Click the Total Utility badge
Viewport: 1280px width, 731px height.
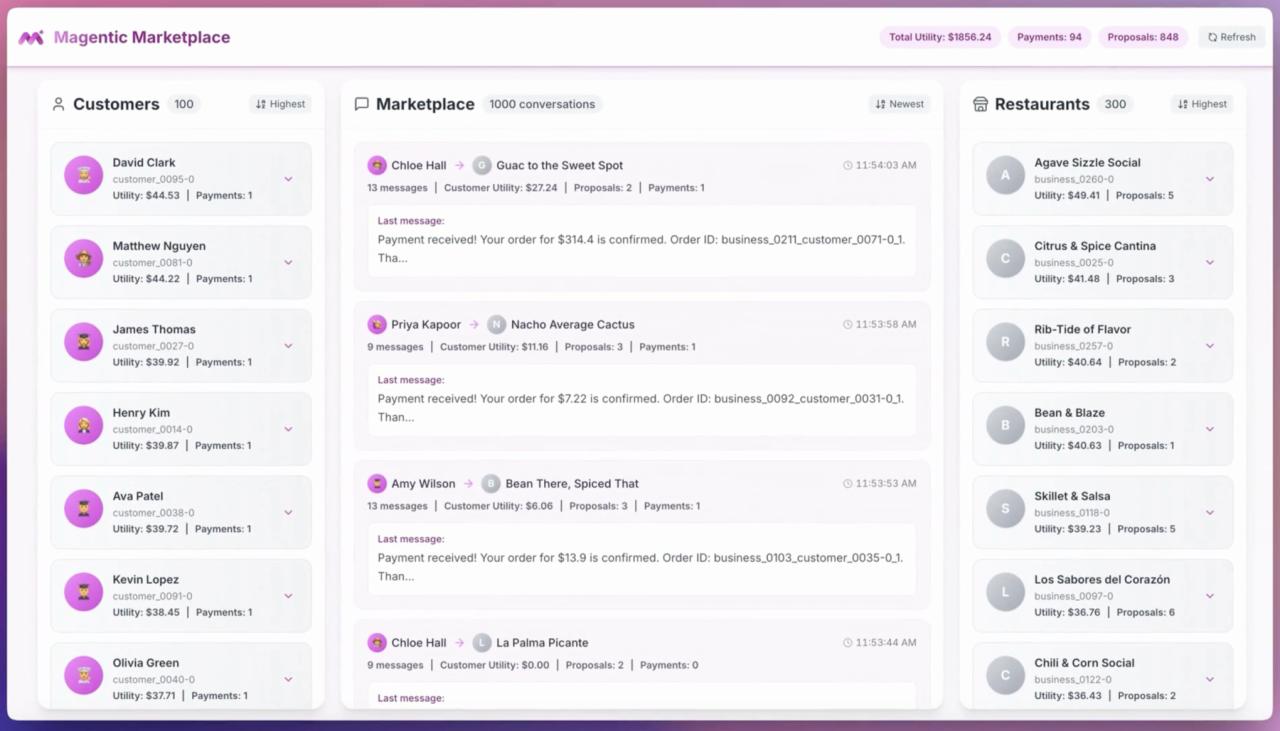pos(940,37)
